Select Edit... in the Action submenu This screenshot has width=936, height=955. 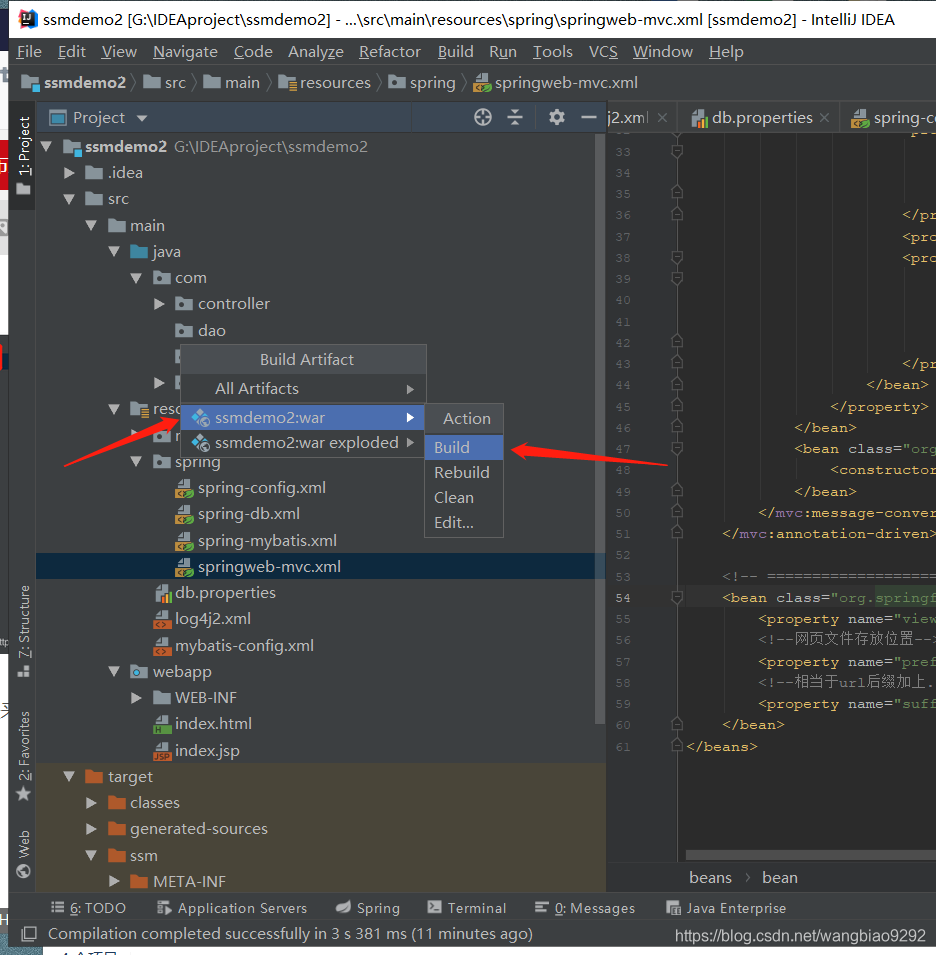pos(464,523)
